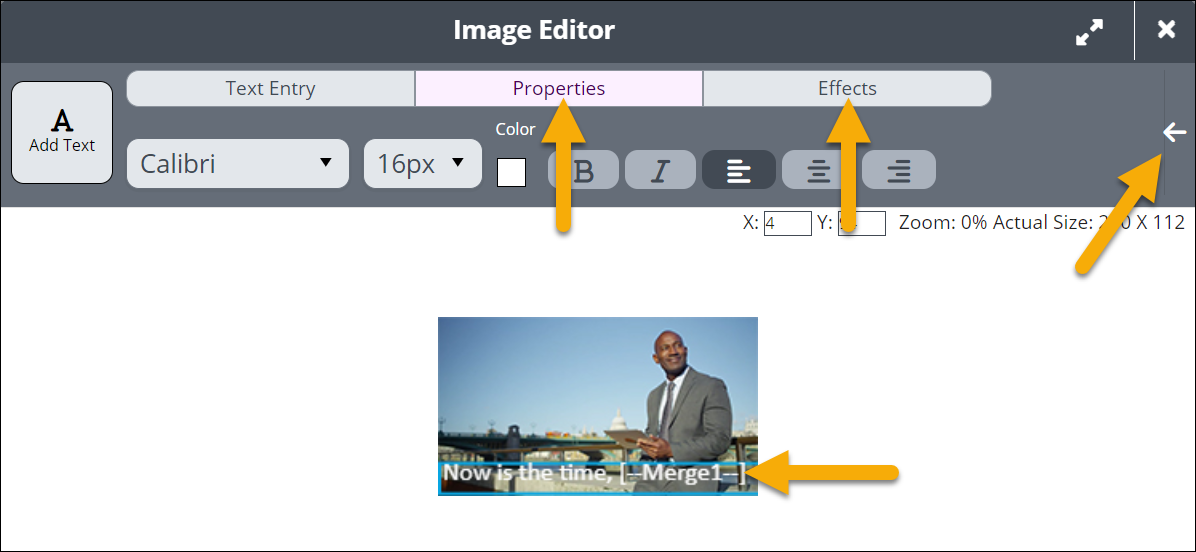Click the Add Text button

[x=62, y=132]
